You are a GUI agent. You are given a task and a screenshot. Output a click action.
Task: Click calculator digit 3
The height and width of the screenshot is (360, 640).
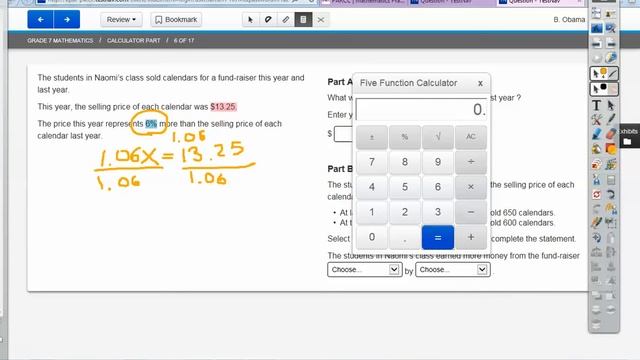(x=438, y=212)
